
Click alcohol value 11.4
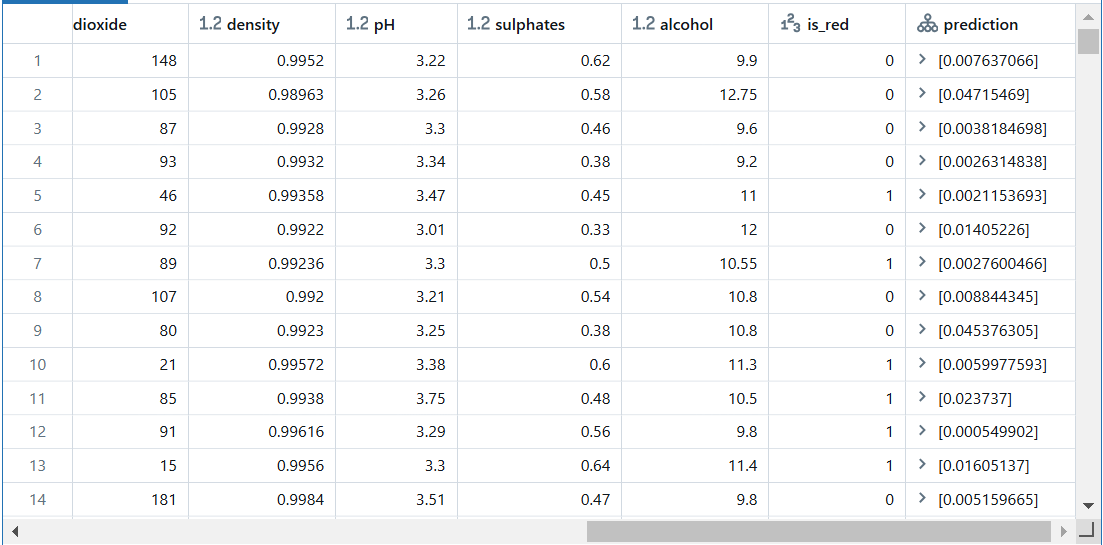[x=743, y=466]
